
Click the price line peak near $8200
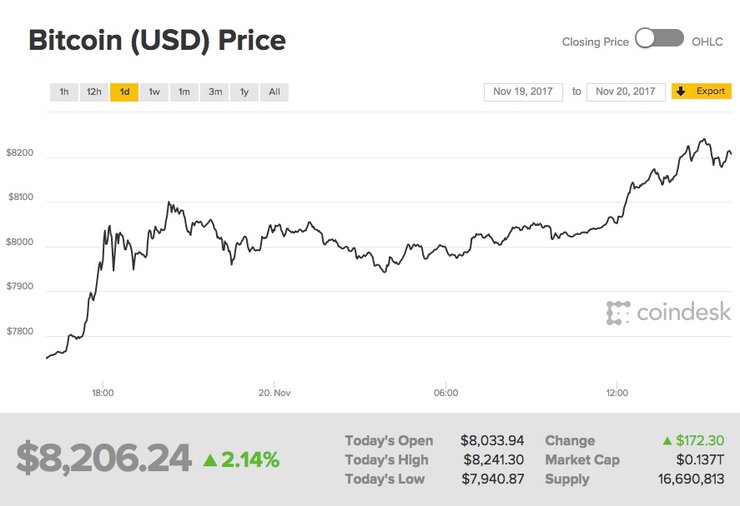pyautogui.click(x=703, y=140)
